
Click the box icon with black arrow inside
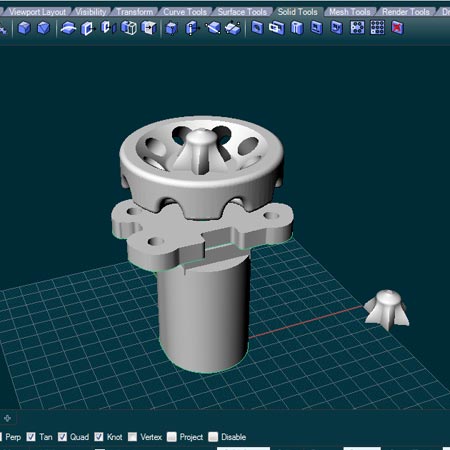pos(149,28)
